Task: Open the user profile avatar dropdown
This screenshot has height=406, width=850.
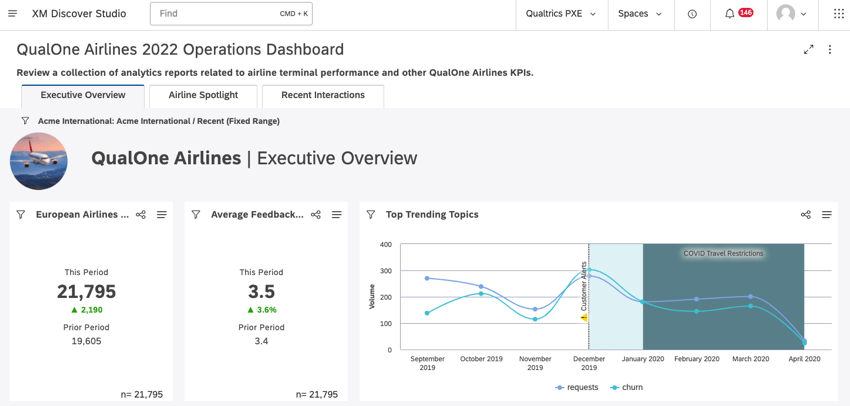Action: click(x=791, y=14)
